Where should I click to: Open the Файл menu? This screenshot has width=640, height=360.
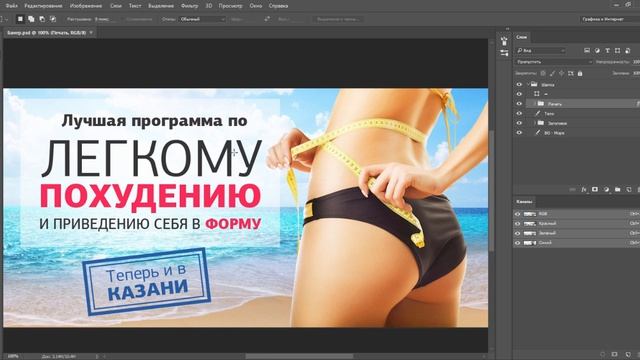(x=12, y=6)
